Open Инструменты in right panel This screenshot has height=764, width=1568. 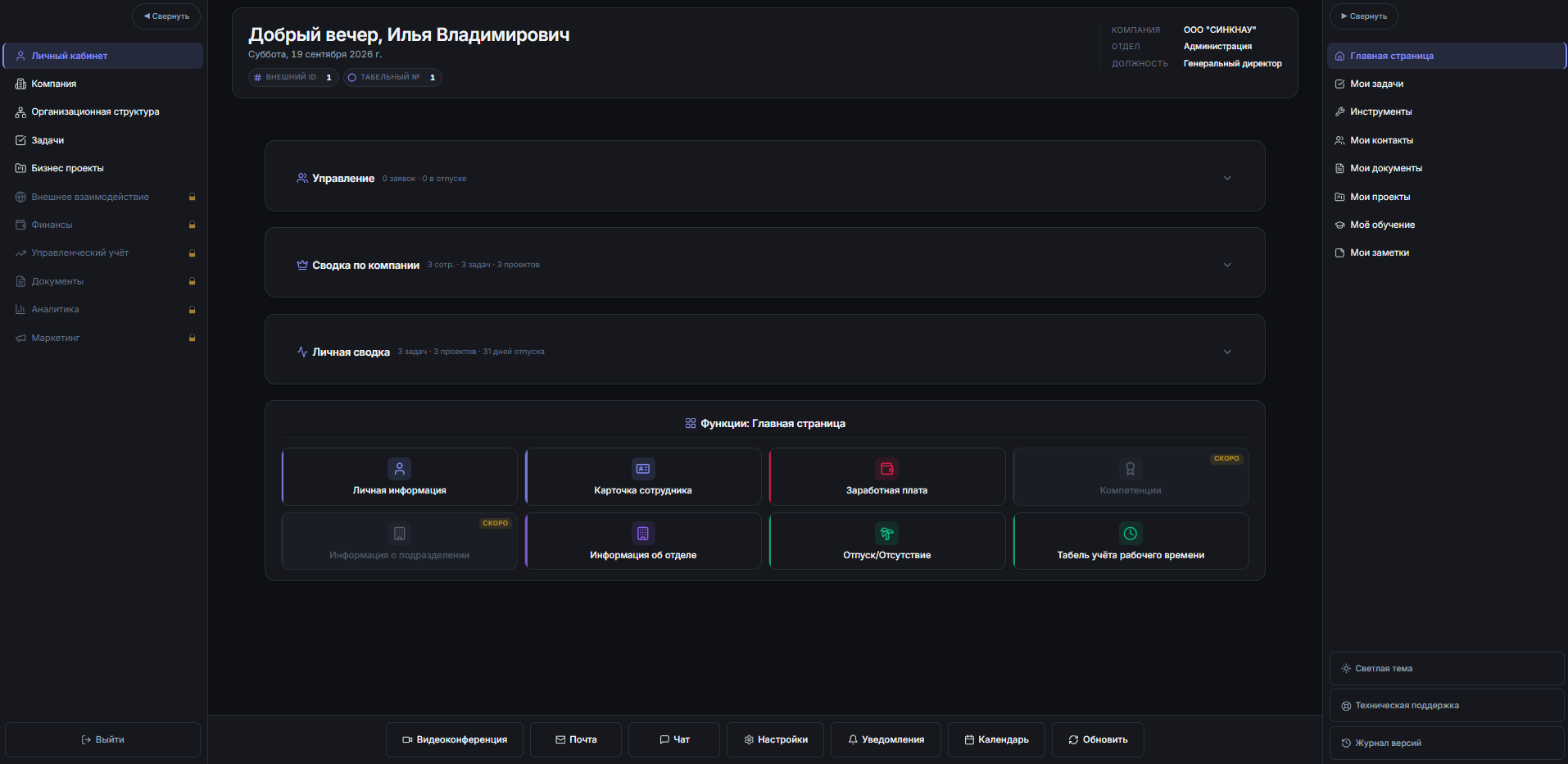coord(1447,111)
